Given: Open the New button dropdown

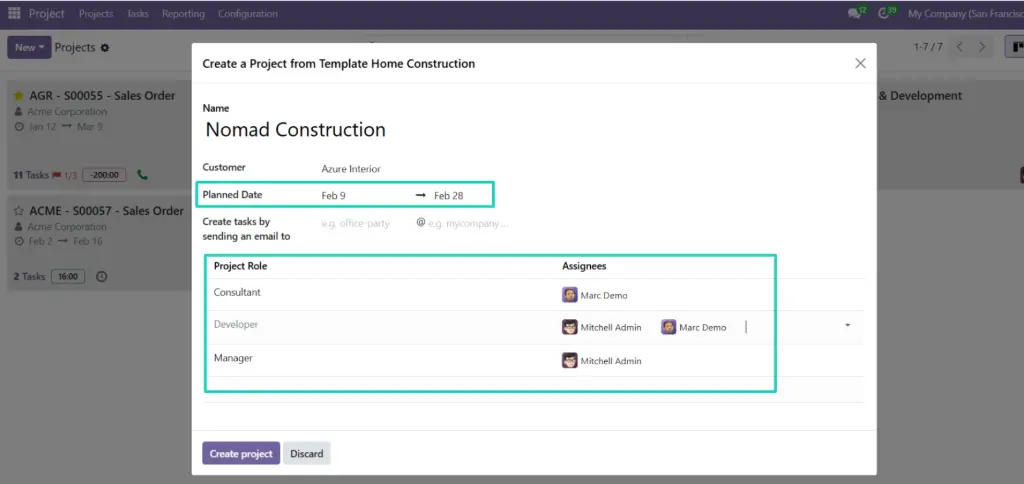Looking at the screenshot, I should click(x=29, y=47).
